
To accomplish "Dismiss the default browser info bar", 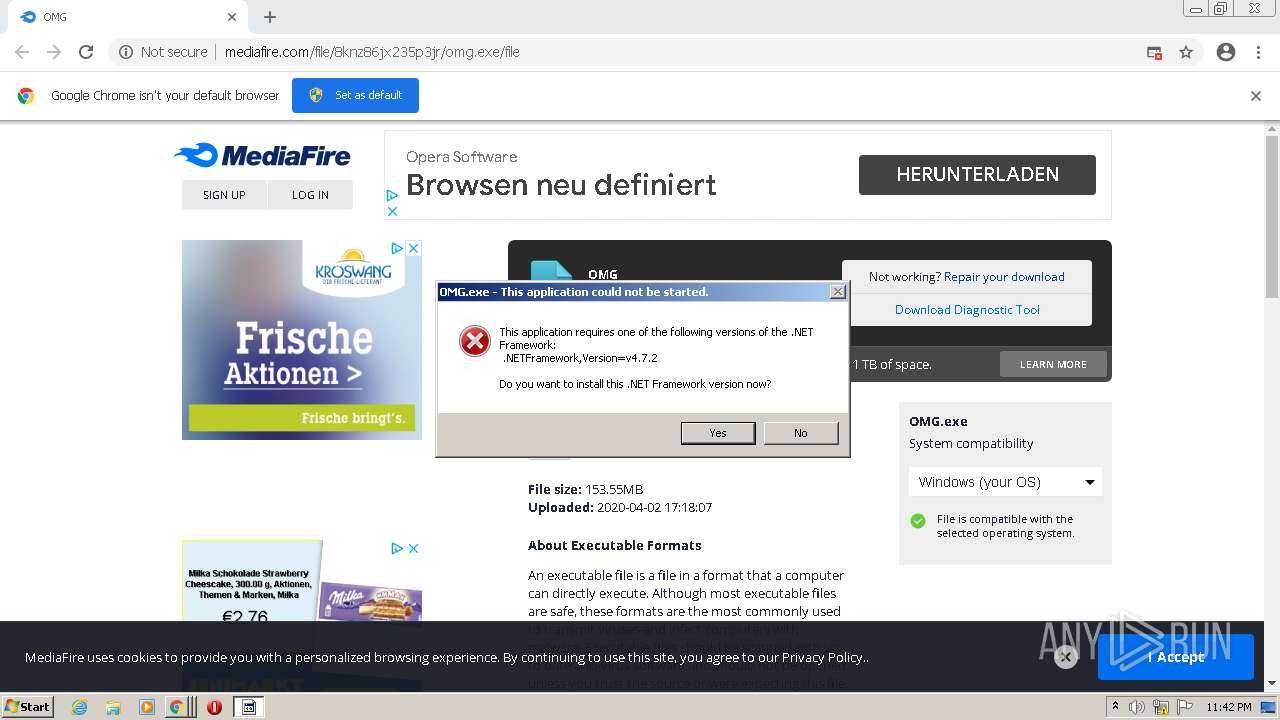I will (x=1256, y=96).
